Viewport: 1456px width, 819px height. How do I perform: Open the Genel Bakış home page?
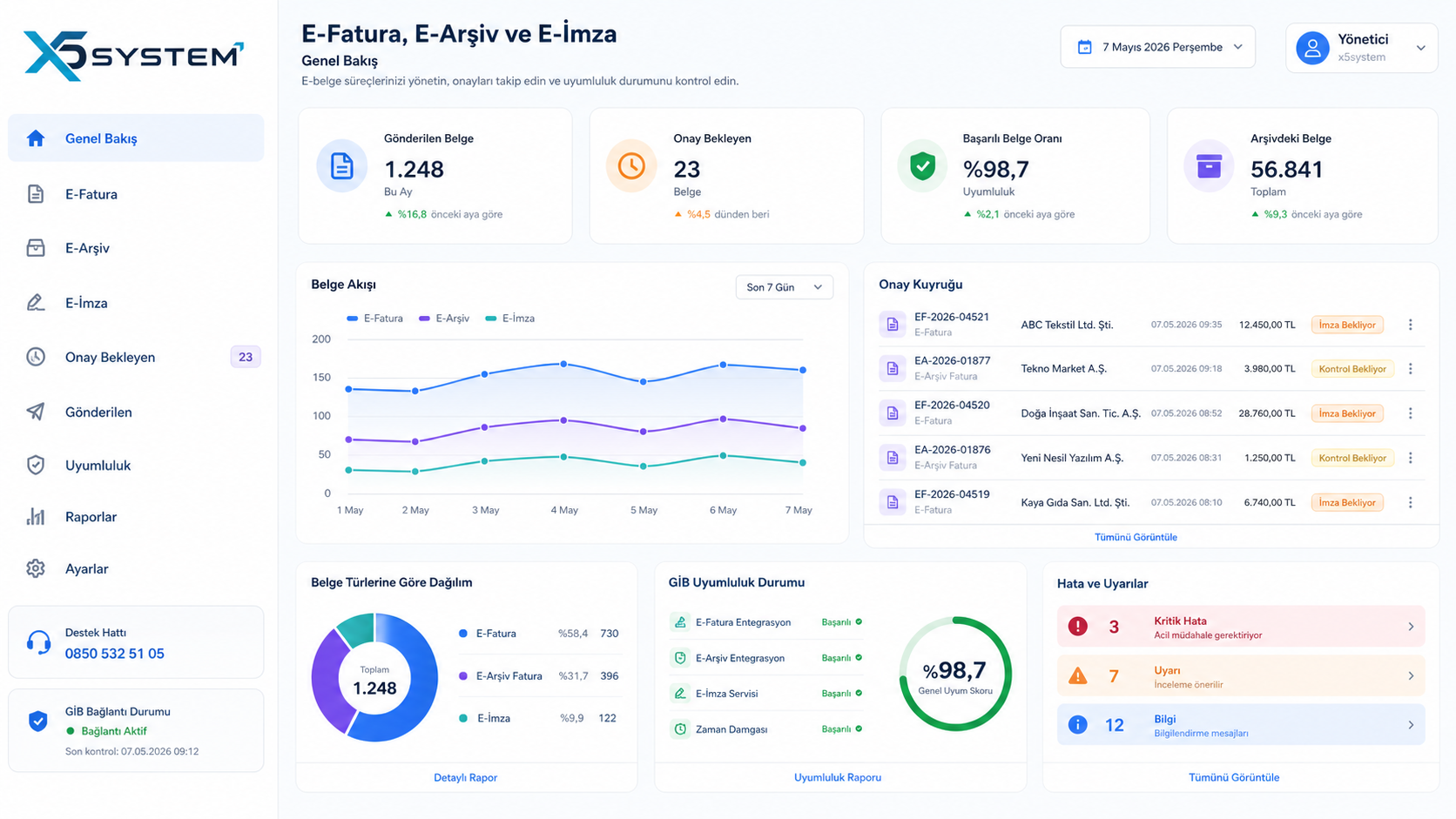point(136,138)
